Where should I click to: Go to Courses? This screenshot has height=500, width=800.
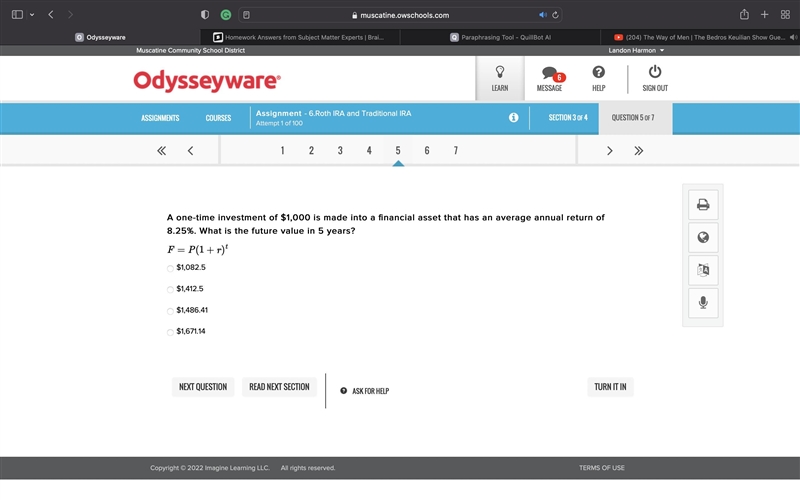pyautogui.click(x=218, y=118)
